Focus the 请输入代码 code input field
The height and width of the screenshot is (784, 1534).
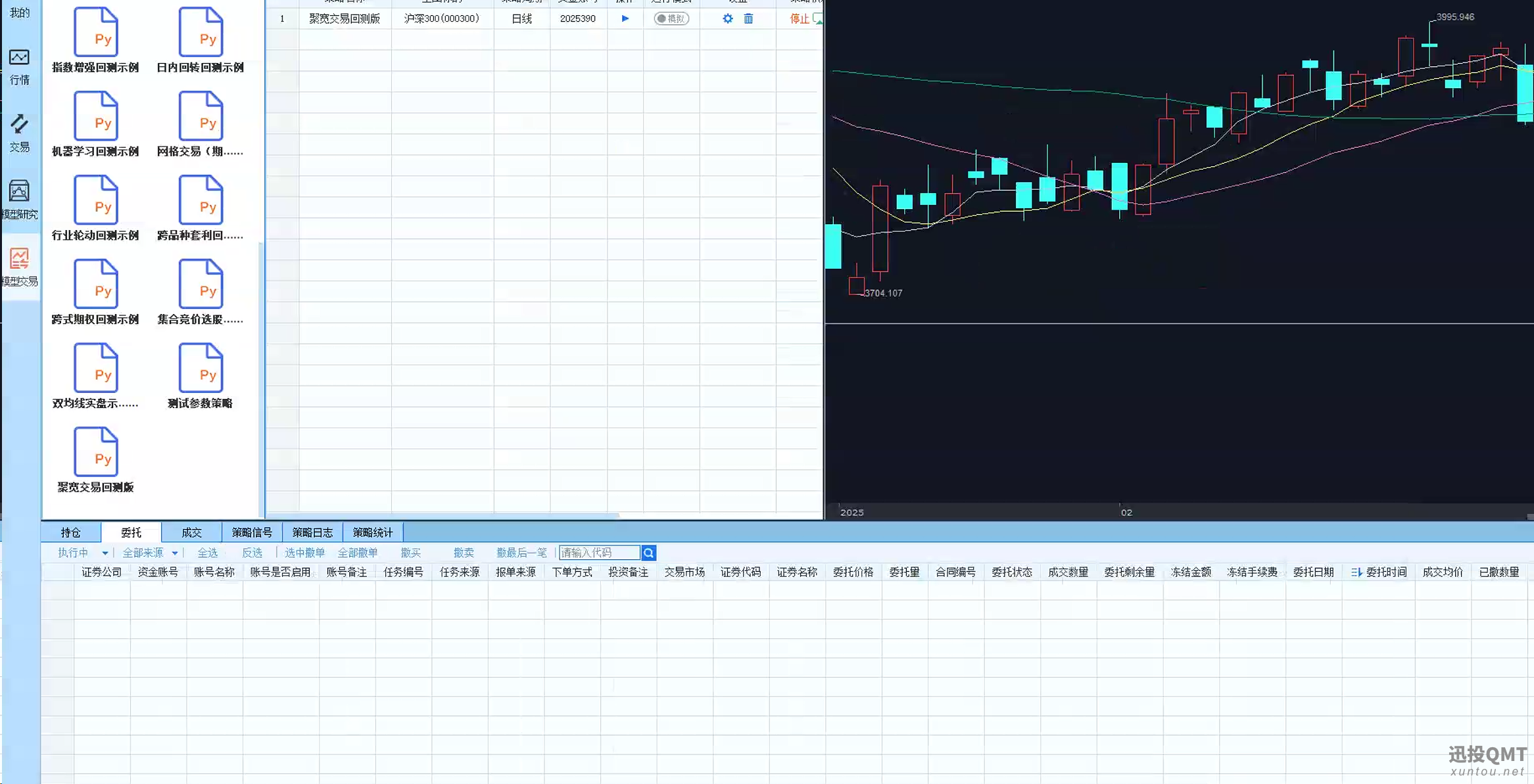[600, 553]
